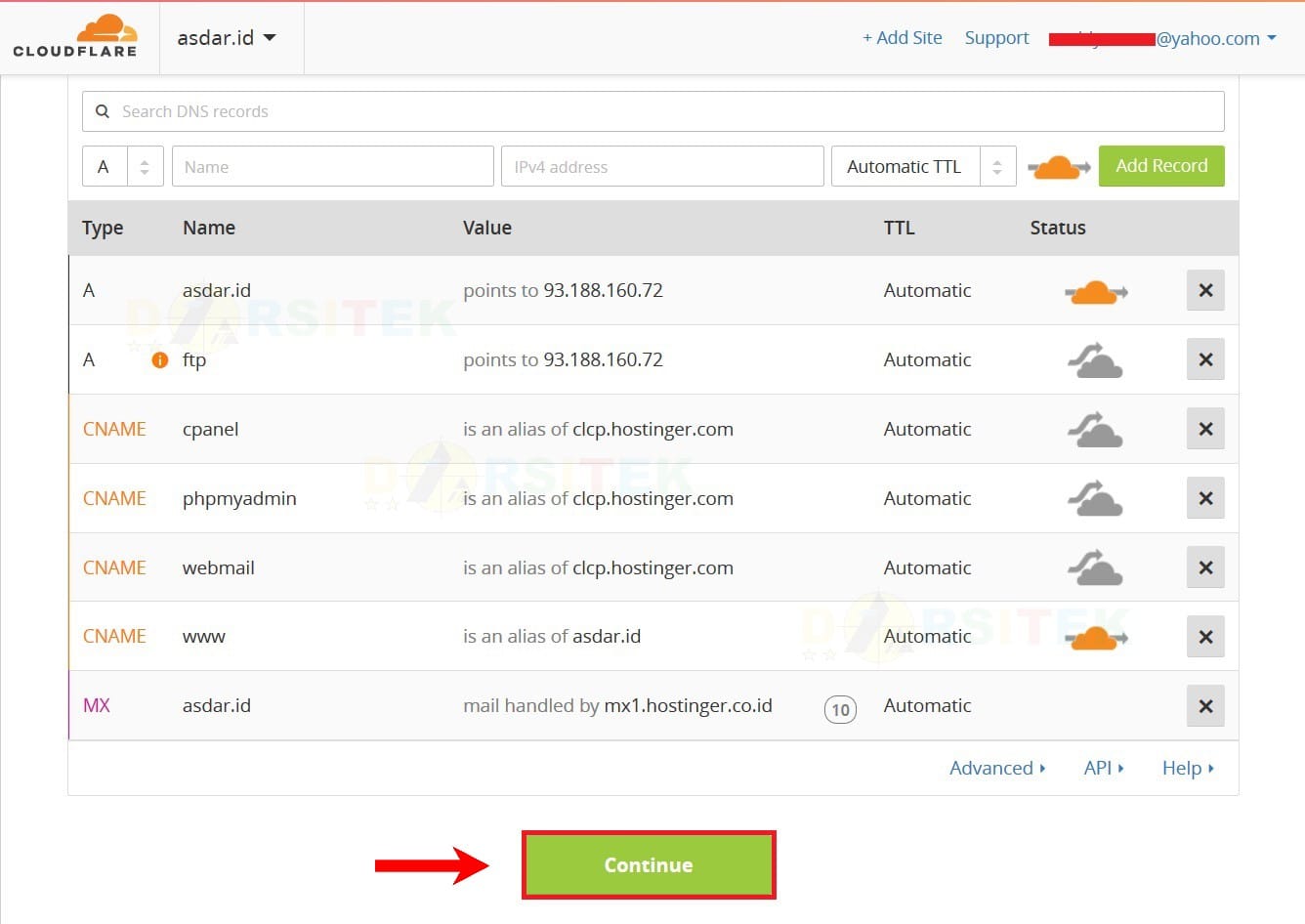Click the Add Record button

coord(1161,166)
